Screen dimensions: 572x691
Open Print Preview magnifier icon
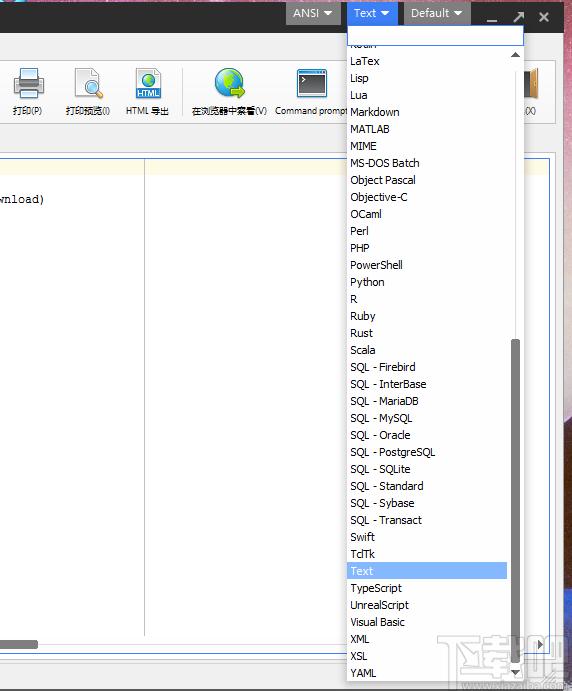(88, 83)
